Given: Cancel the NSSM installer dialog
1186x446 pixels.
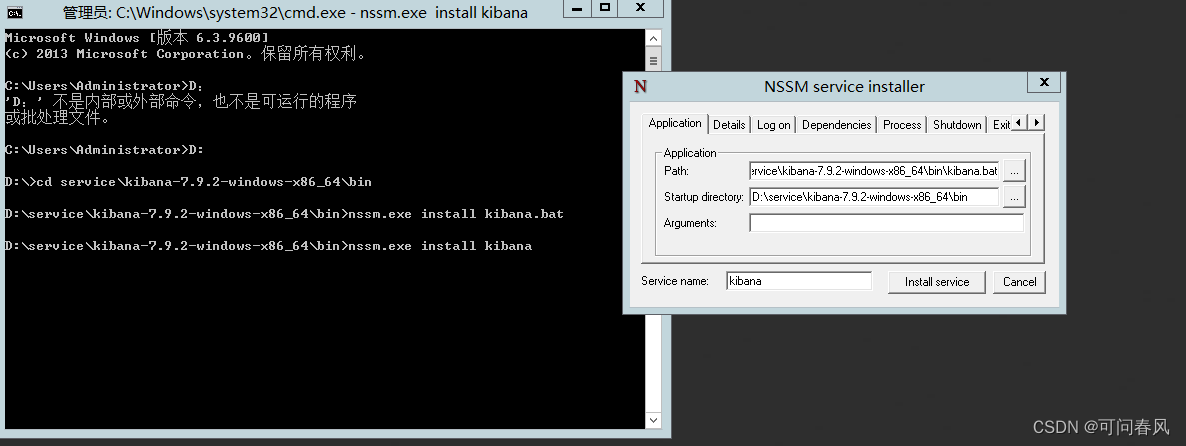Looking at the screenshot, I should pyautogui.click(x=1020, y=282).
